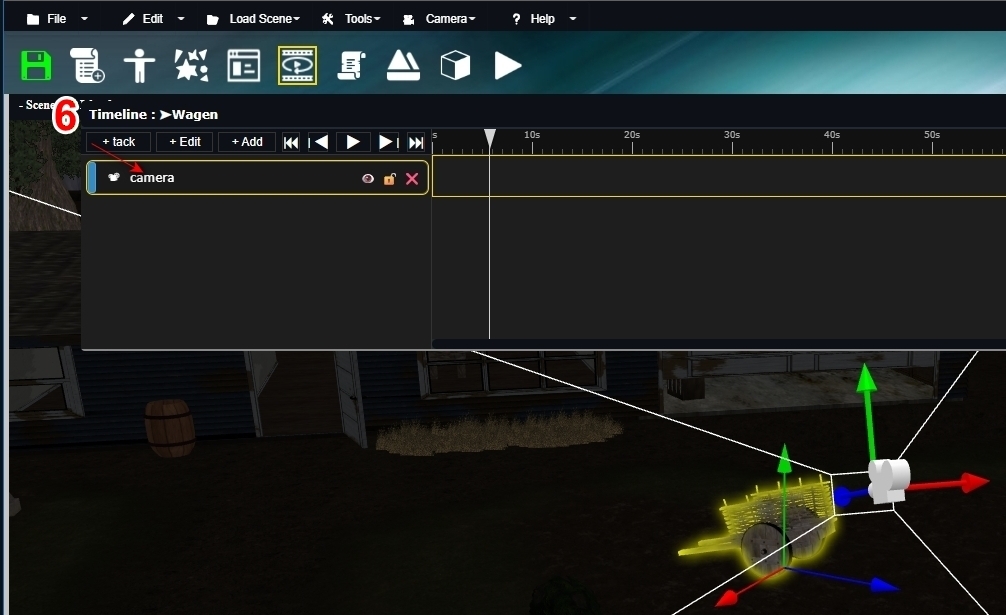This screenshot has height=615, width=1006.
Task: Click the highlighted timeline film icon
Action: tap(297, 66)
